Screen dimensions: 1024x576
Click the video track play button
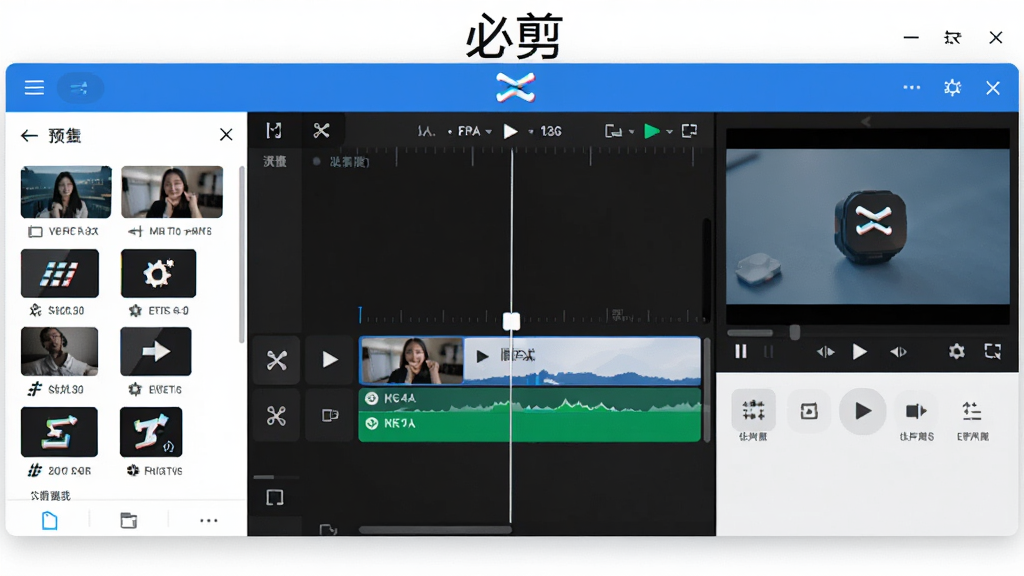tap(330, 360)
